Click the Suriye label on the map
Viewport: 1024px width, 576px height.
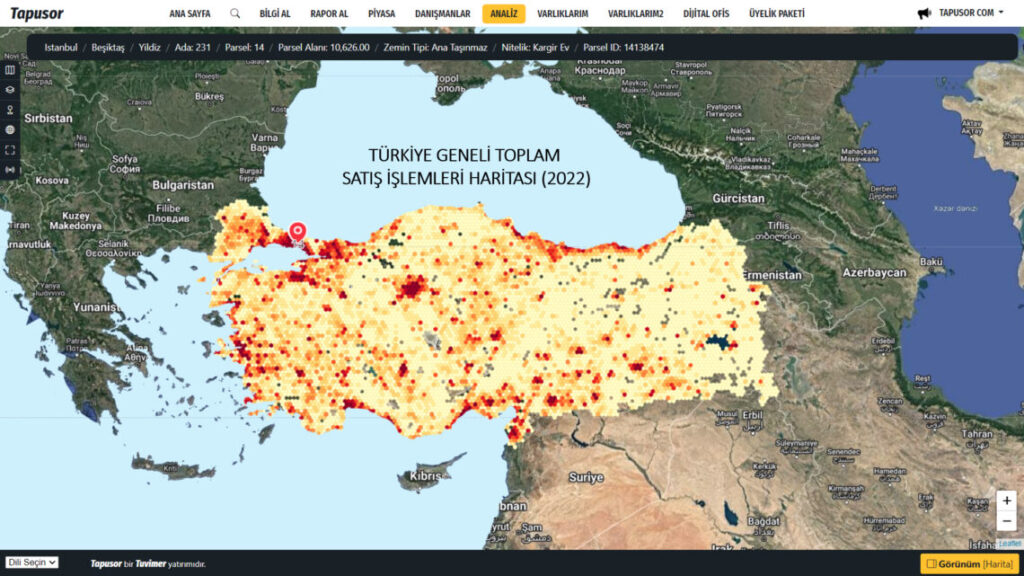[586, 477]
